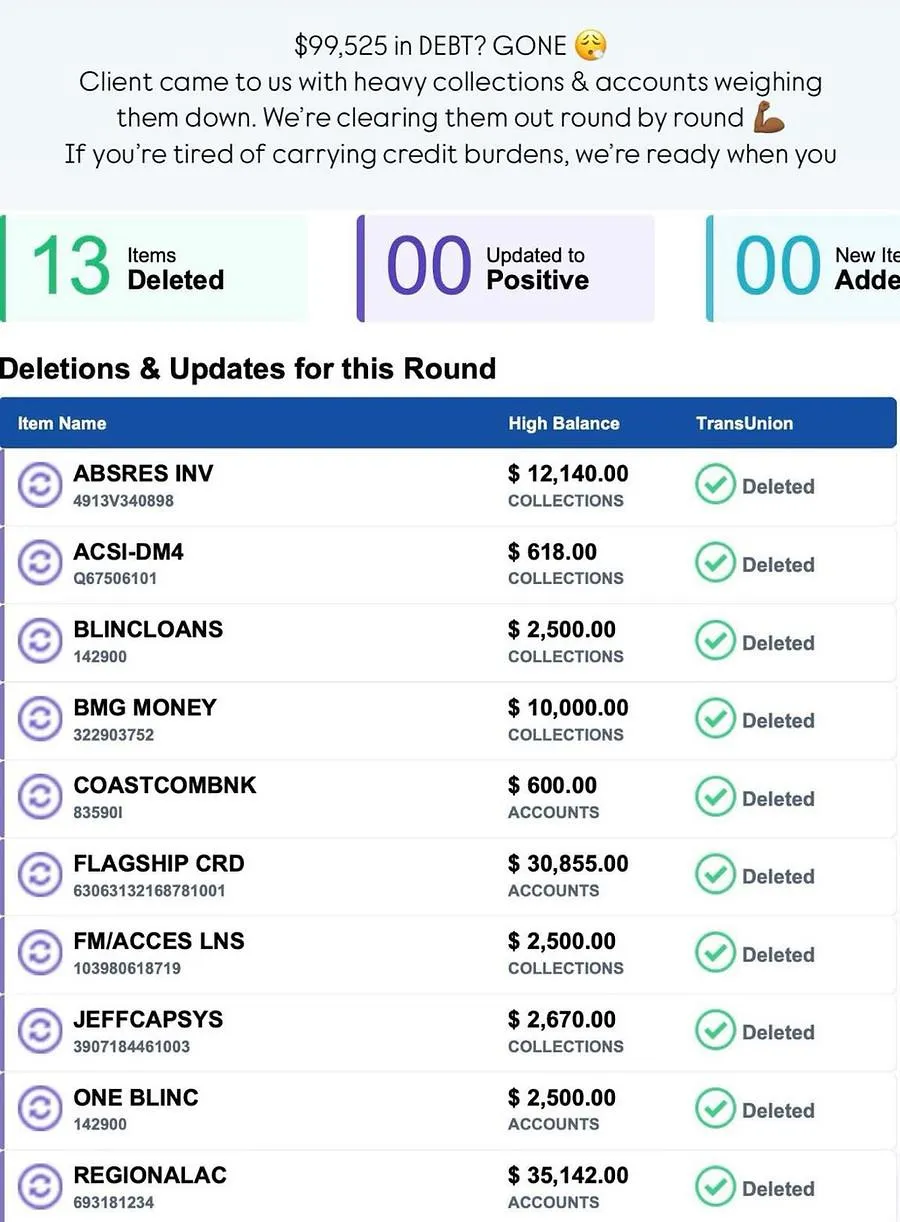Click the Item Name column header

coord(62,423)
